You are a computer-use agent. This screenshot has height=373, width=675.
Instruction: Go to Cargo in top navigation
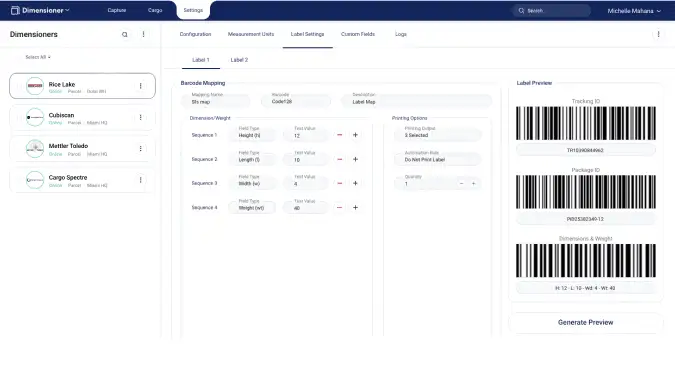tap(155, 10)
